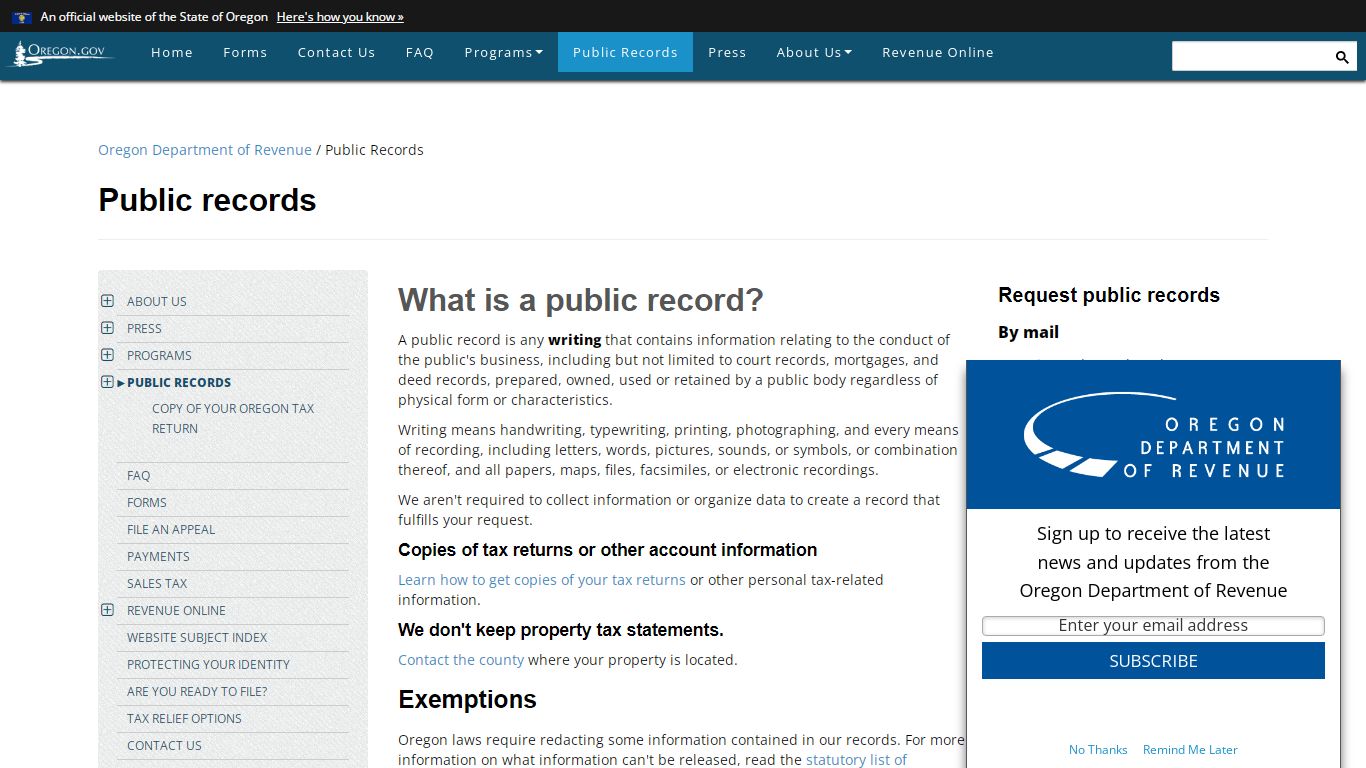
Task: Open Protecting Your Identity sidebar item
Action: [208, 665]
